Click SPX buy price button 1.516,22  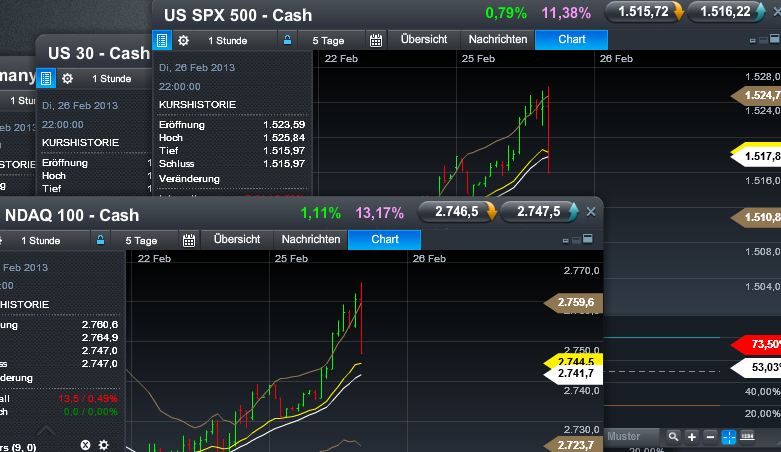point(726,11)
